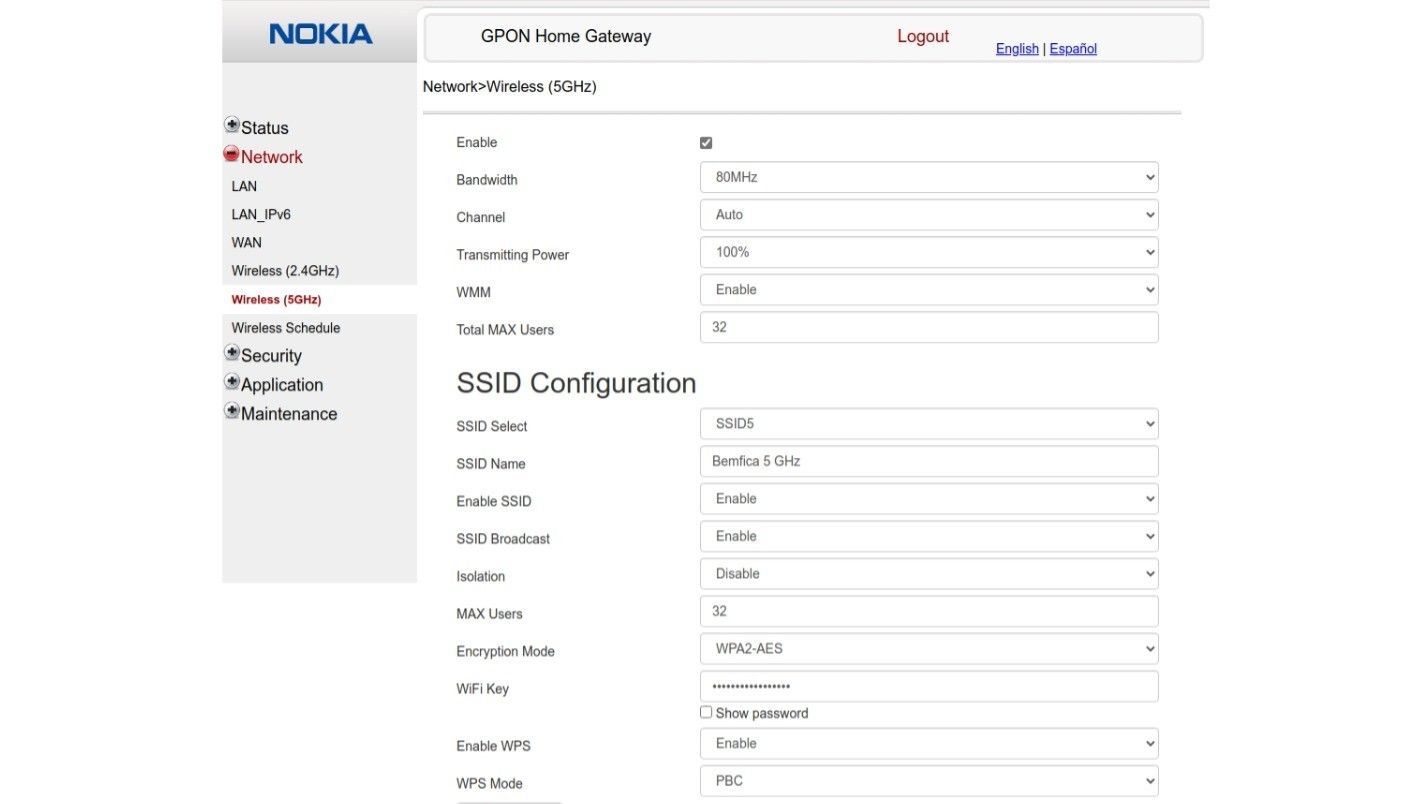Screen dimensions: 1428x804
Task: Open the Encryption Mode dropdown
Action: pos(928,649)
